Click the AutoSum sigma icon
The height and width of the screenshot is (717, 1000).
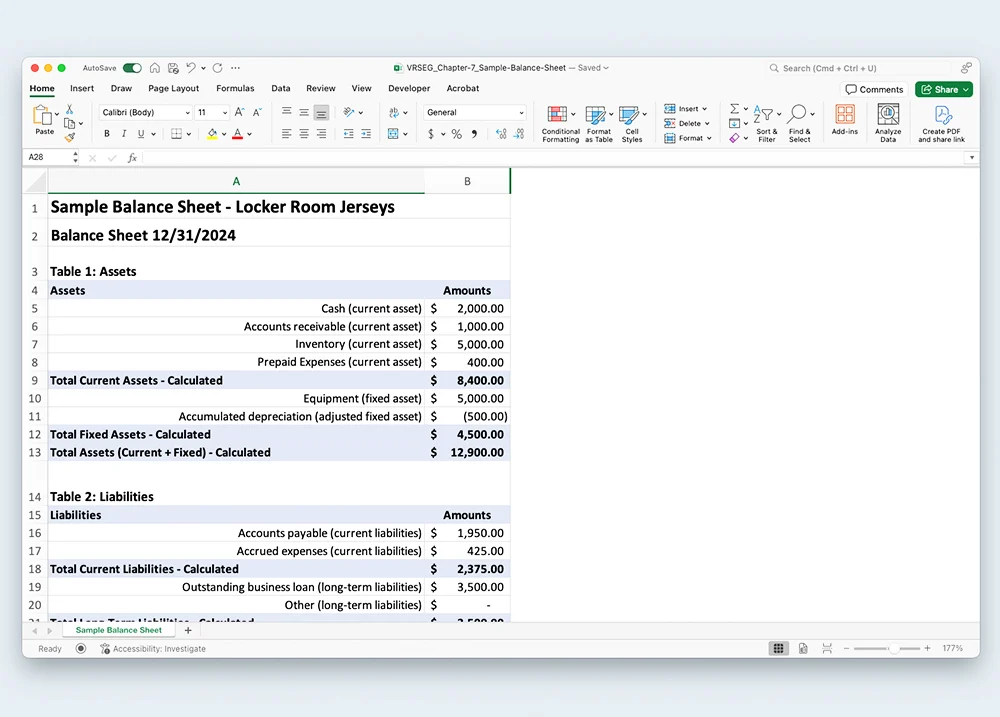click(735, 108)
